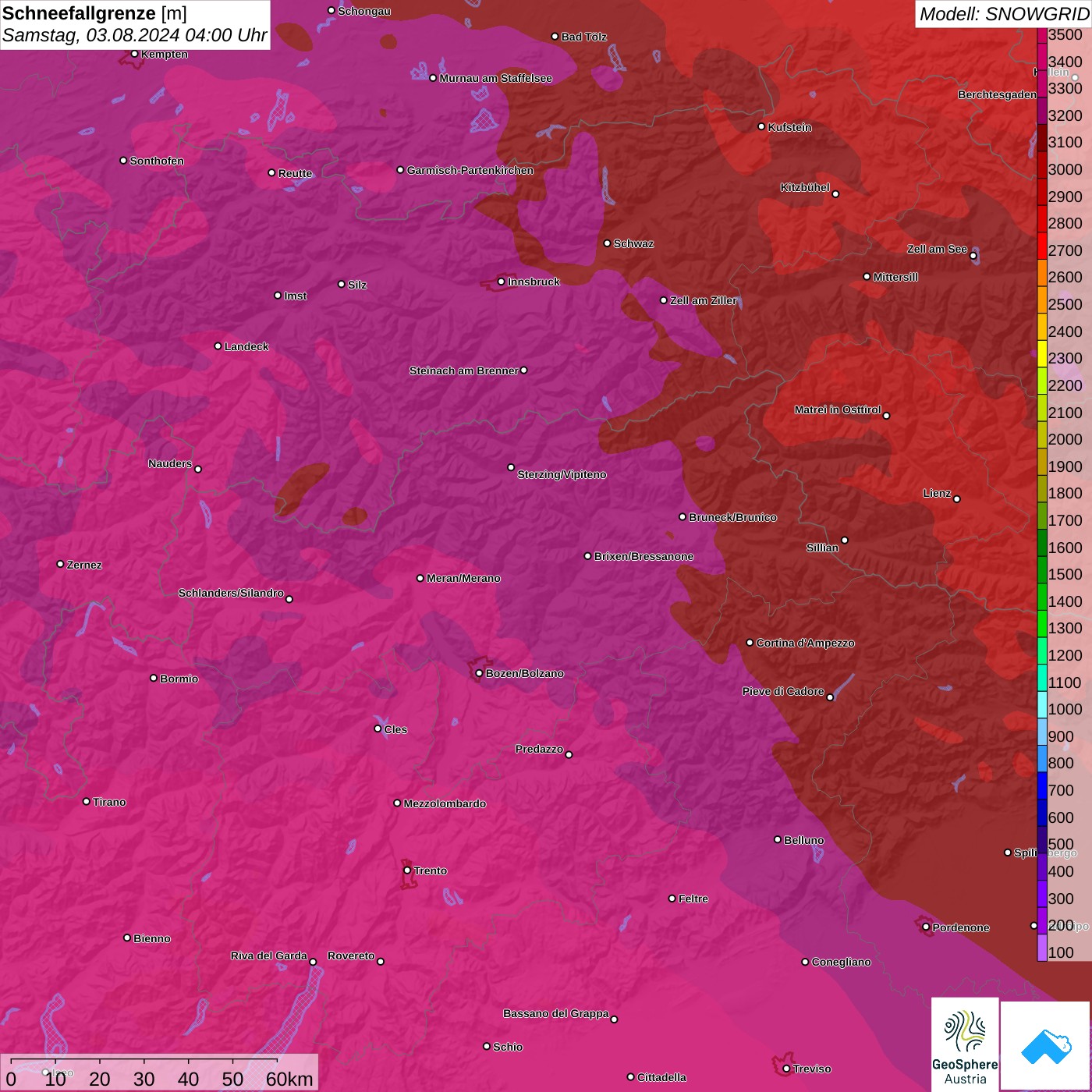
Task: Click the Cittadella label
Action: (x=661, y=1077)
